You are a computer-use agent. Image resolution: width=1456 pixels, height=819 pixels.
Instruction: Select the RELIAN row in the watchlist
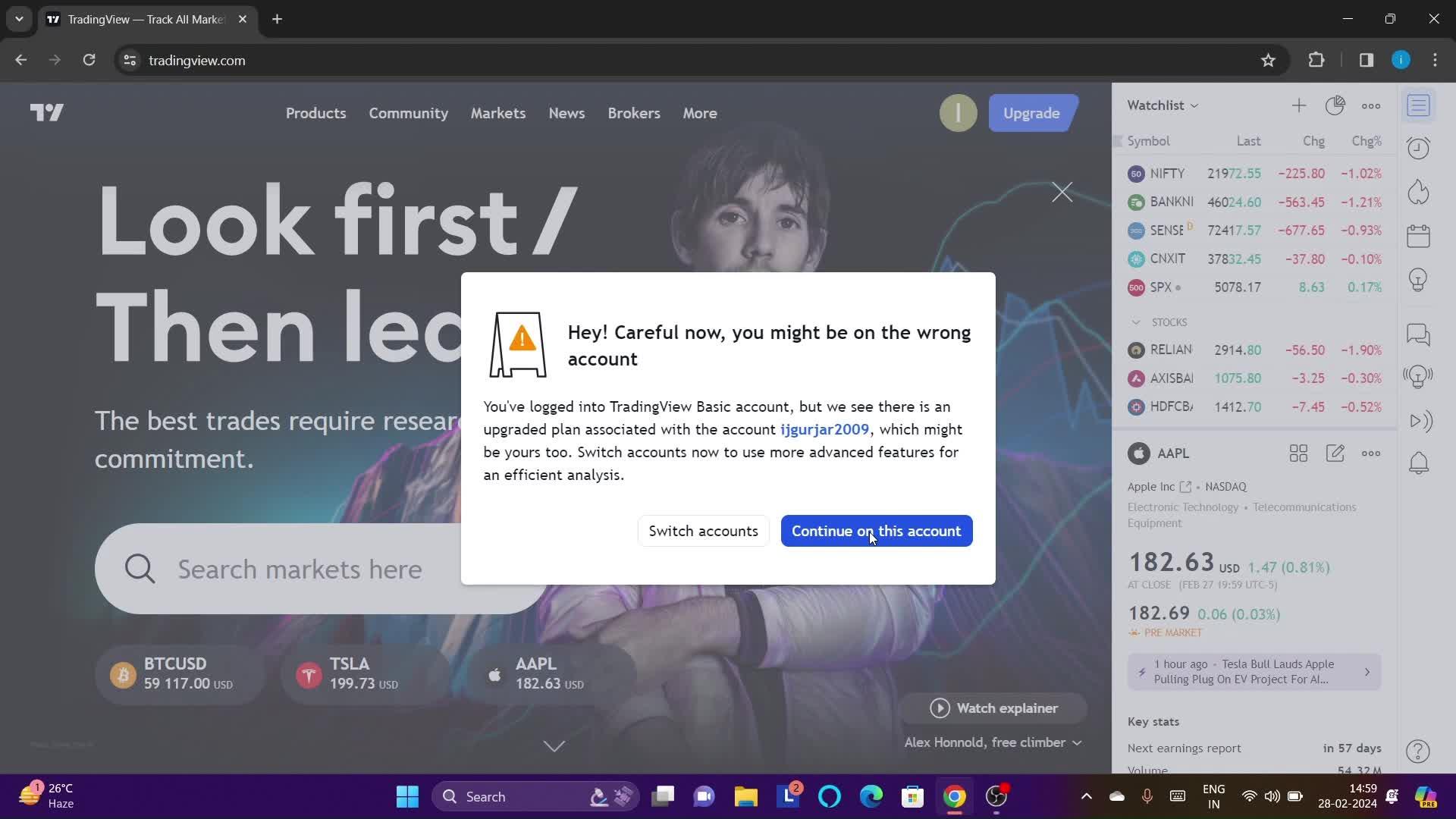pyautogui.click(x=1254, y=350)
